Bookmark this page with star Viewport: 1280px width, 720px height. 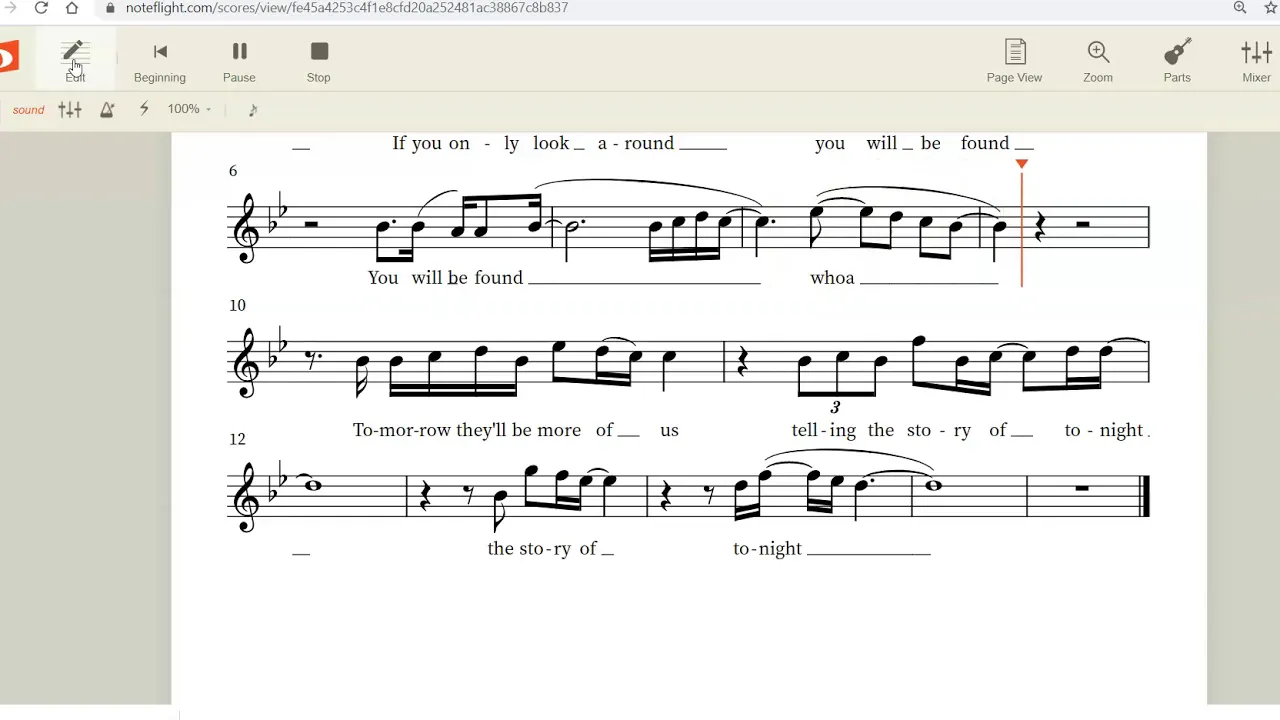(x=1271, y=8)
